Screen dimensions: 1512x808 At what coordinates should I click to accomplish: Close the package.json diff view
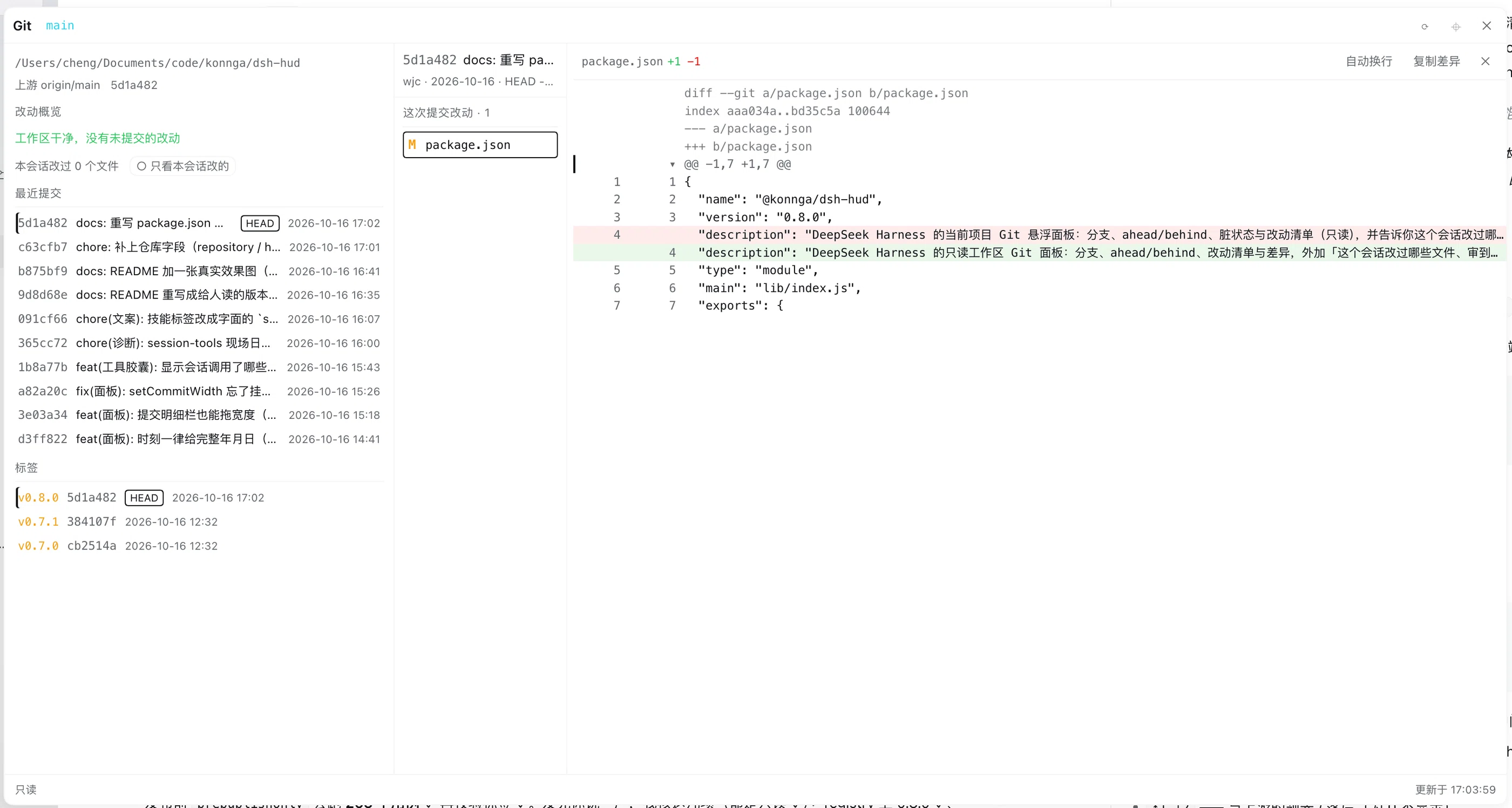tap(1485, 61)
